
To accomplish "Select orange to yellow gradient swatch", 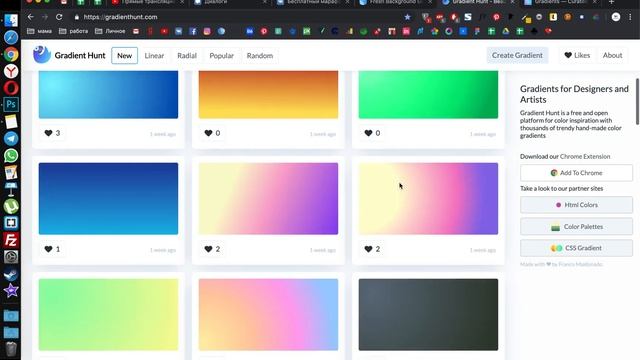I will [x=268, y=95].
